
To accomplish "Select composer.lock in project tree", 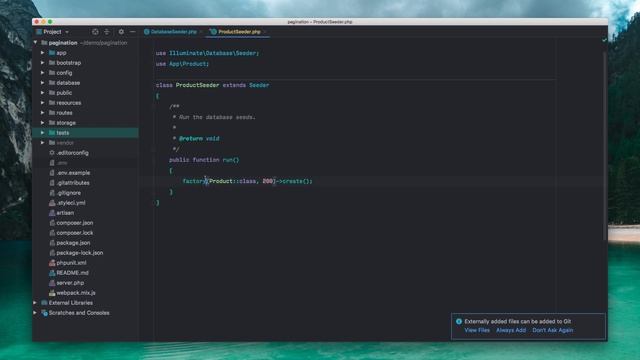I will coord(75,233).
